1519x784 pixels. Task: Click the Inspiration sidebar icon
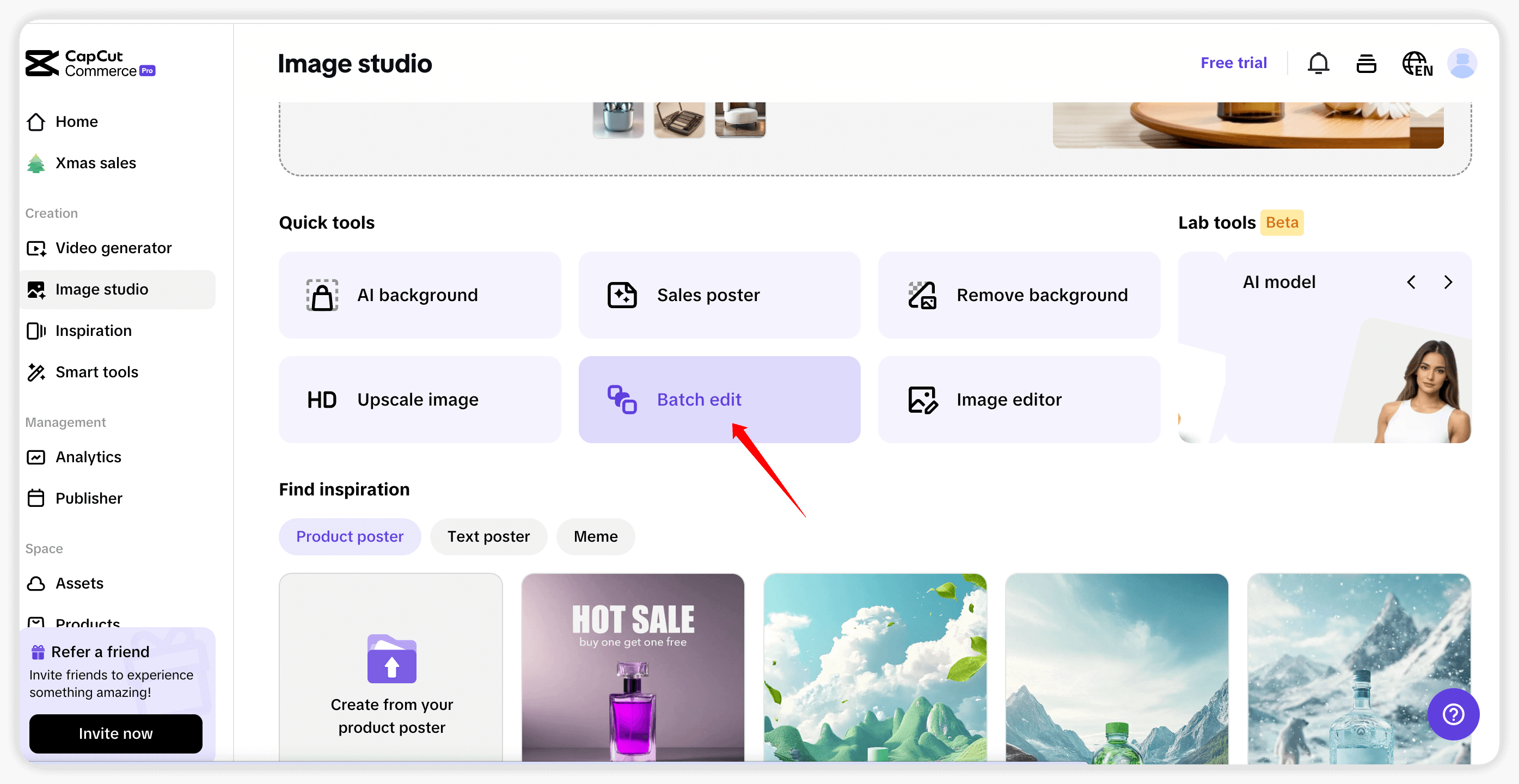tap(36, 330)
